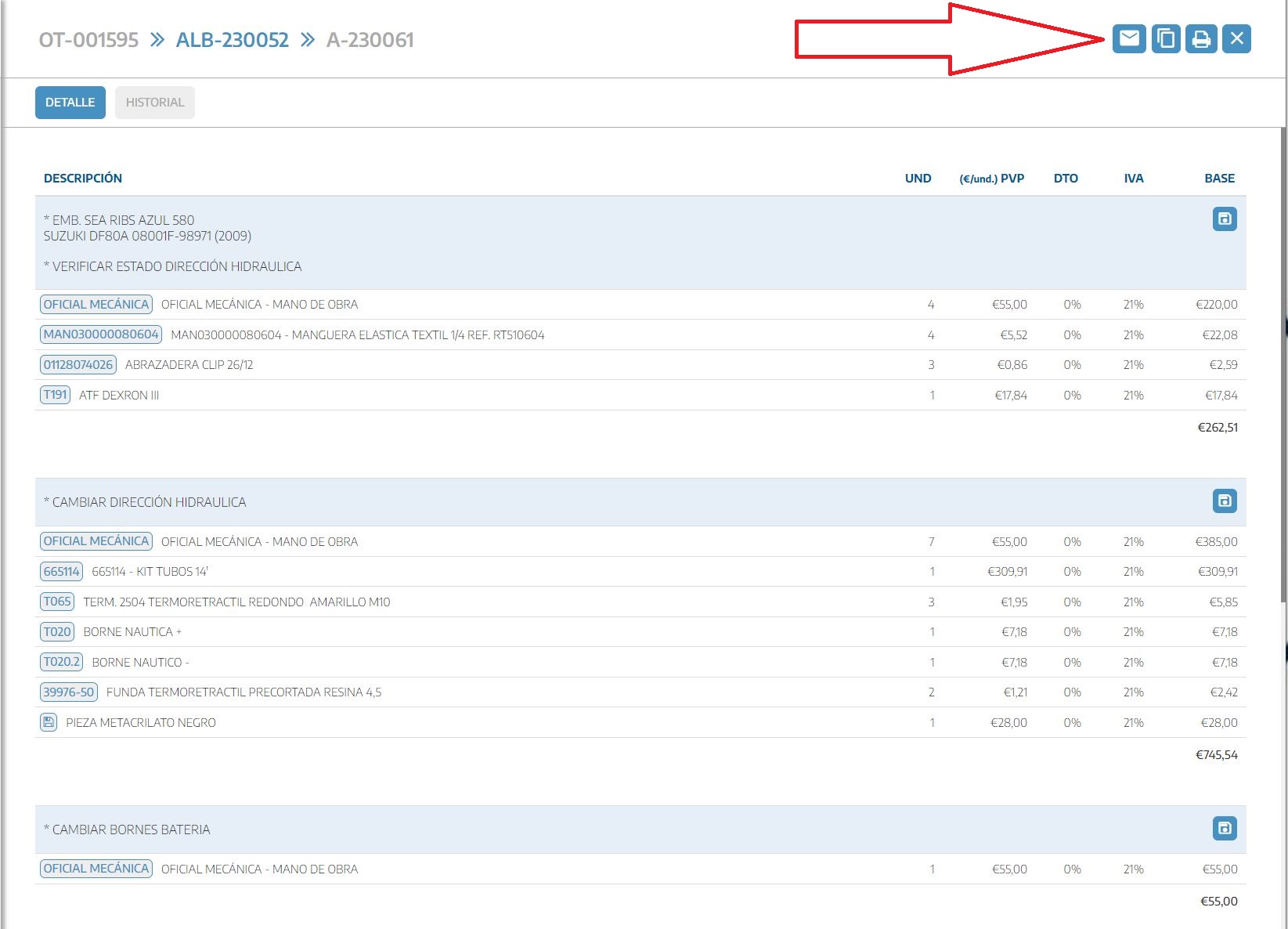This screenshot has height=929, width=1288.
Task: Click the T020.2 product code tag
Action: click(62, 662)
